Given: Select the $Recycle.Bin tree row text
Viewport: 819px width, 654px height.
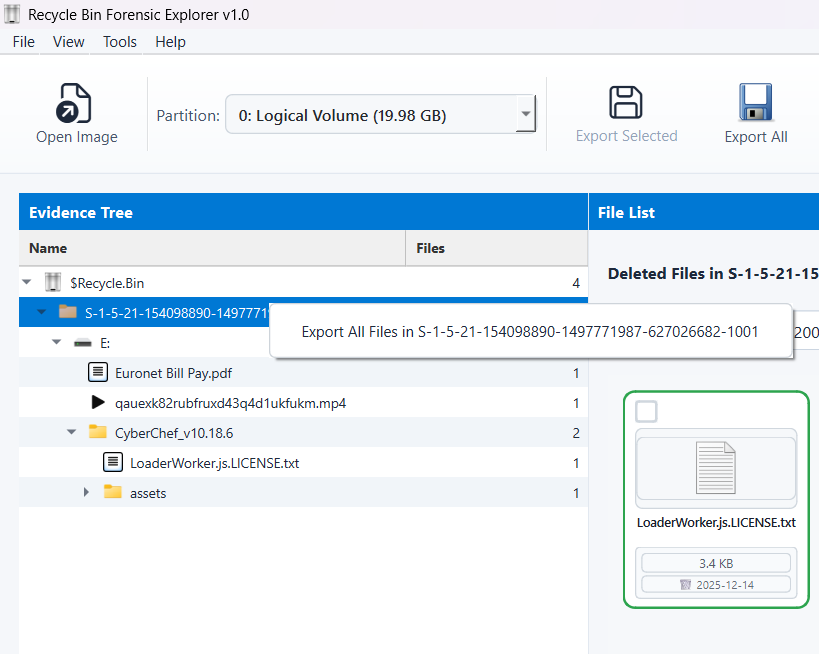Looking at the screenshot, I should (107, 283).
